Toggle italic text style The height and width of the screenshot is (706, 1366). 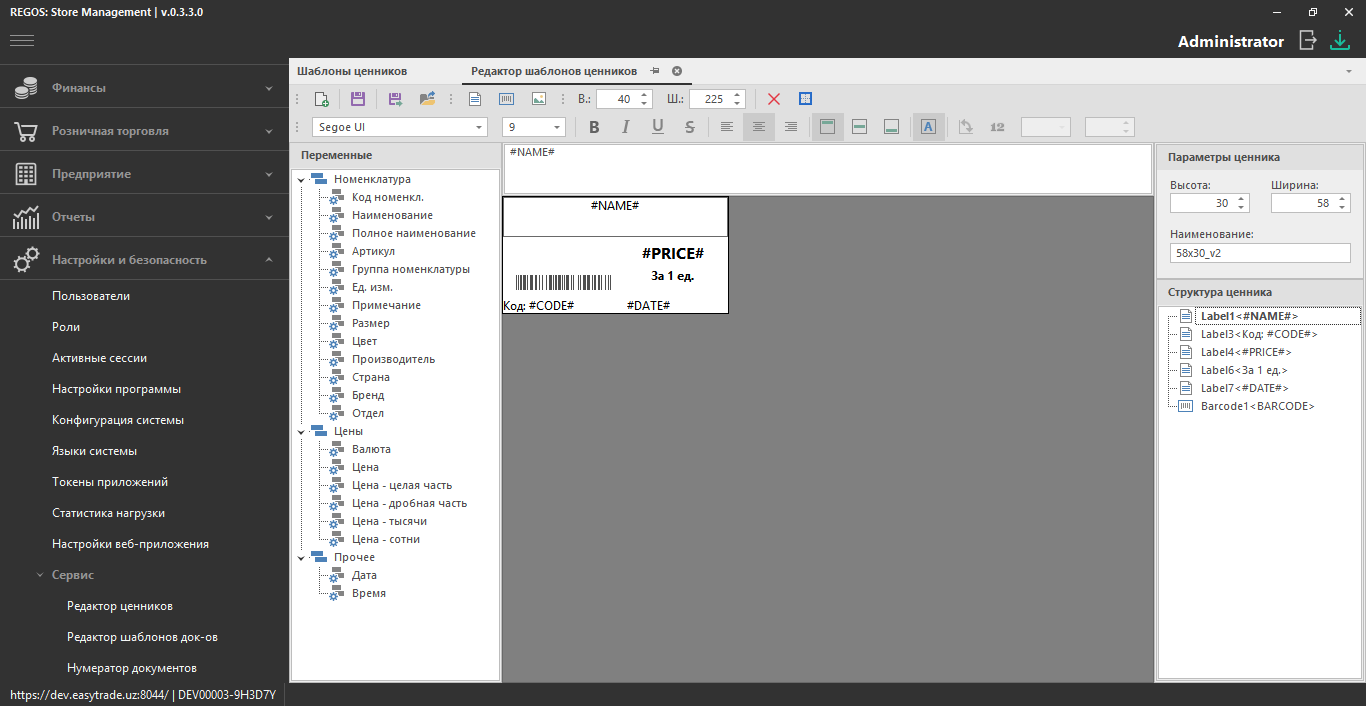[626, 127]
